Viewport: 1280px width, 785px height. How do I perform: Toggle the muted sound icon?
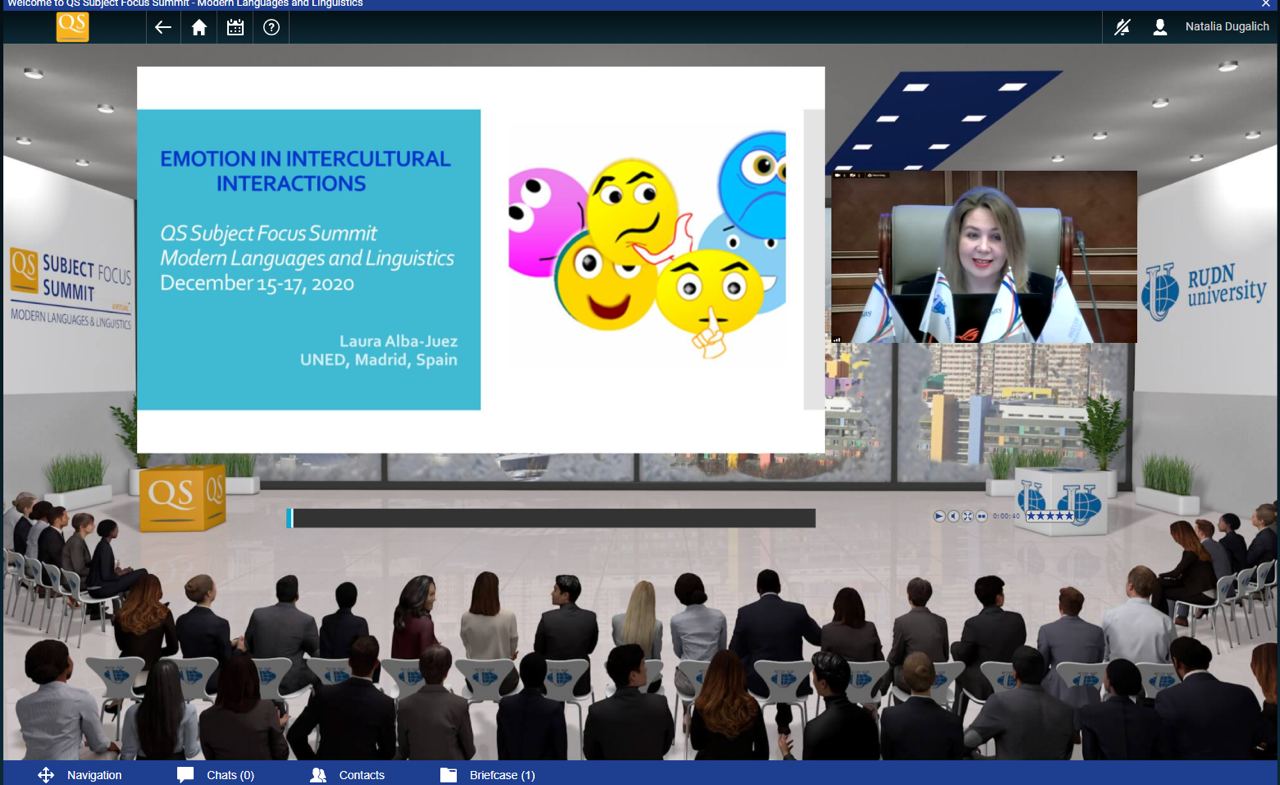coord(1122,28)
